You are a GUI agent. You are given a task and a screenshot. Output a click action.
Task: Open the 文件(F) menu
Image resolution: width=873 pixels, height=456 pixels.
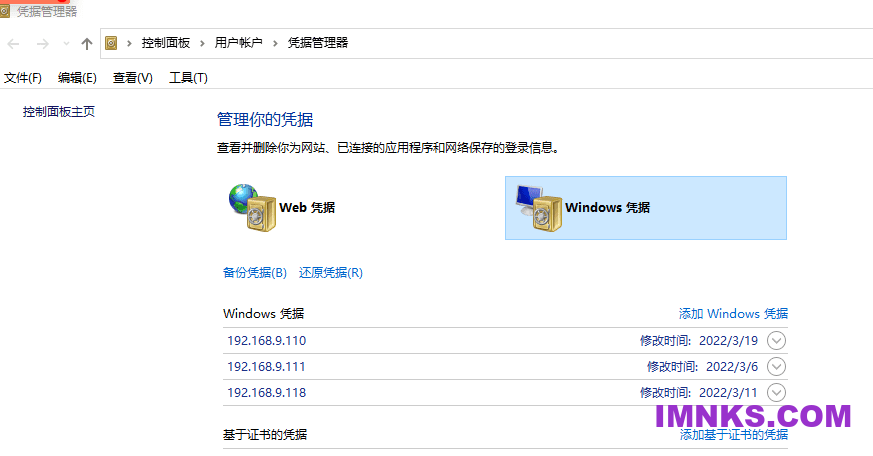click(23, 78)
